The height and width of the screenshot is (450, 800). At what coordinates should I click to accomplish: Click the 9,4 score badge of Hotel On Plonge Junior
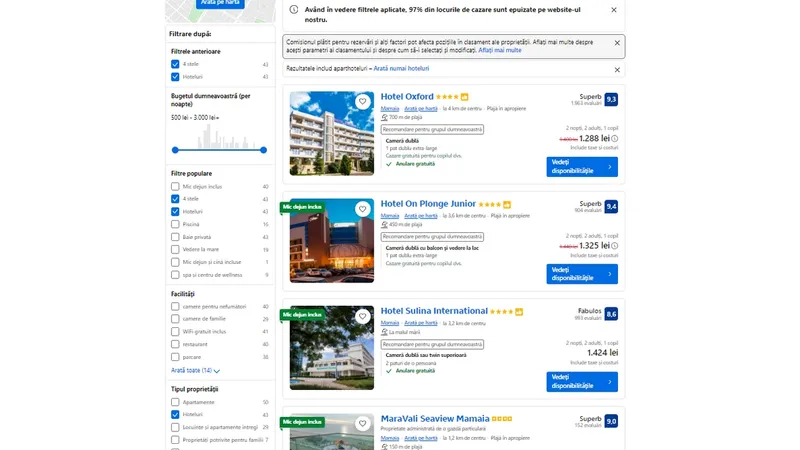click(611, 207)
